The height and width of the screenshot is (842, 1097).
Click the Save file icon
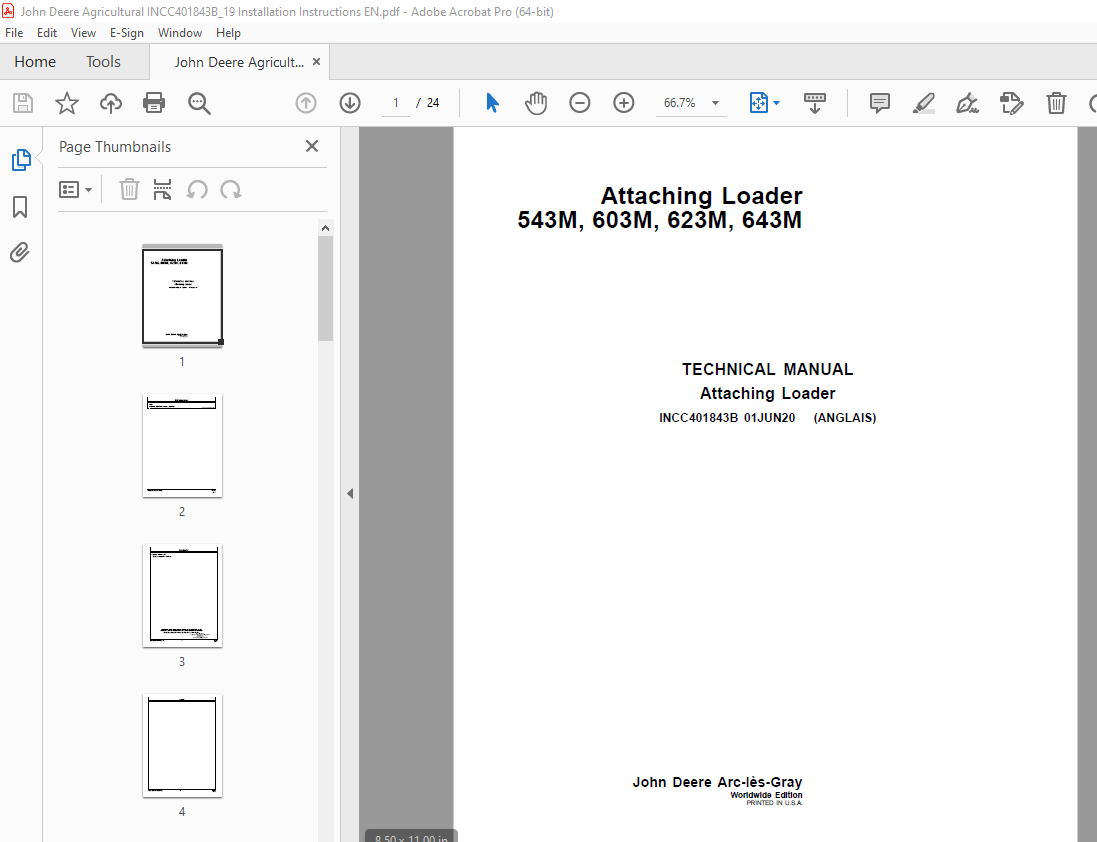tap(23, 103)
